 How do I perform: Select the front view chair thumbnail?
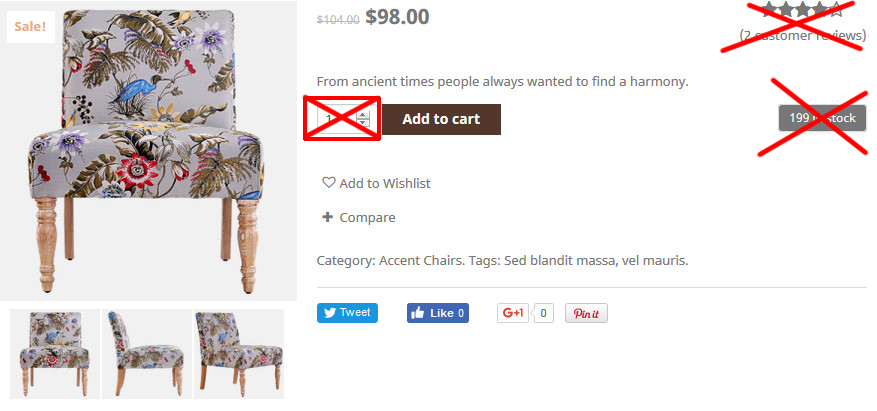pyautogui.click(x=55, y=354)
